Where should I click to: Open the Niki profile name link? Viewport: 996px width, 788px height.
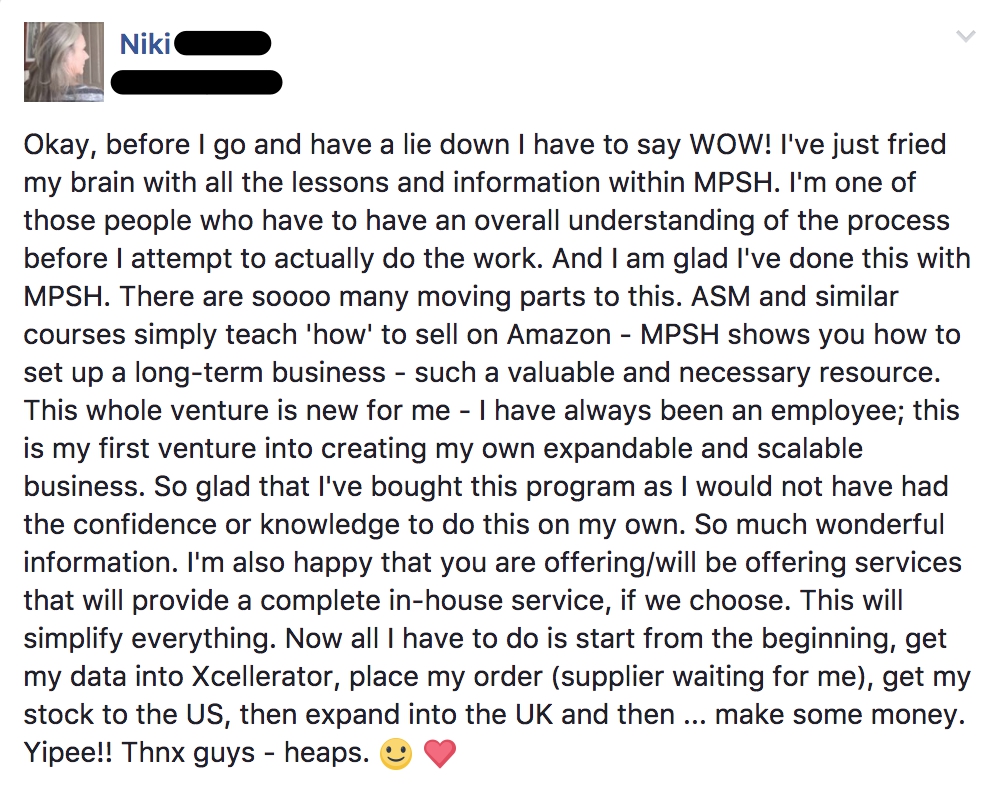tap(144, 44)
